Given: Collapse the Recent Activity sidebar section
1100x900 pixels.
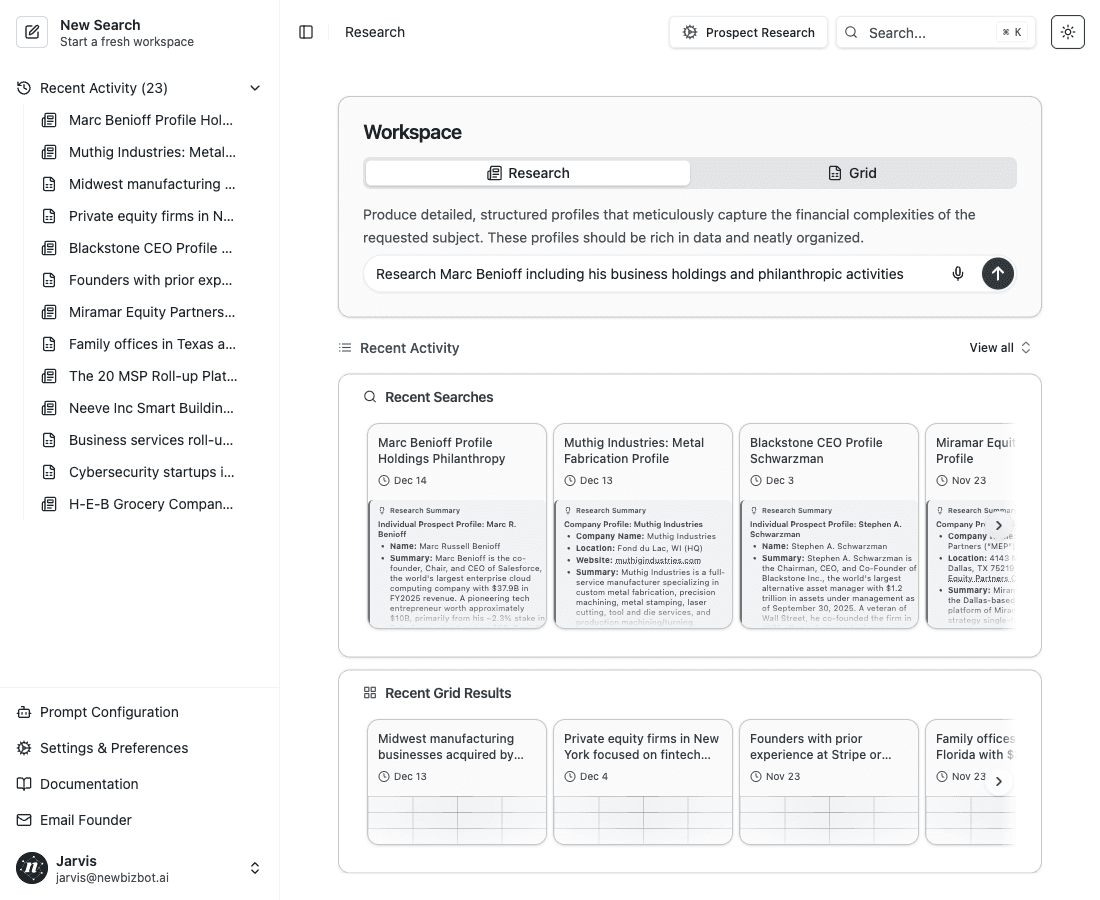Looking at the screenshot, I should tap(255, 88).
